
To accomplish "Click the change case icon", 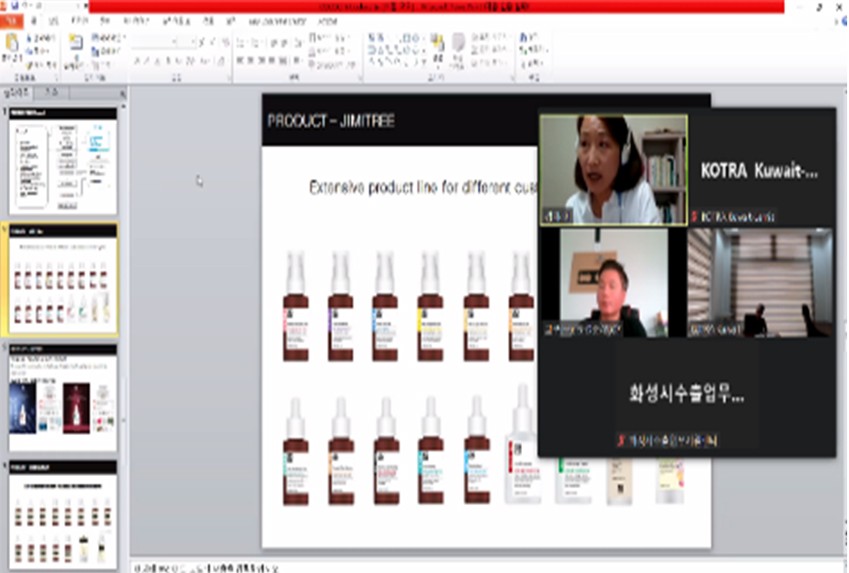I will click(x=207, y=61).
